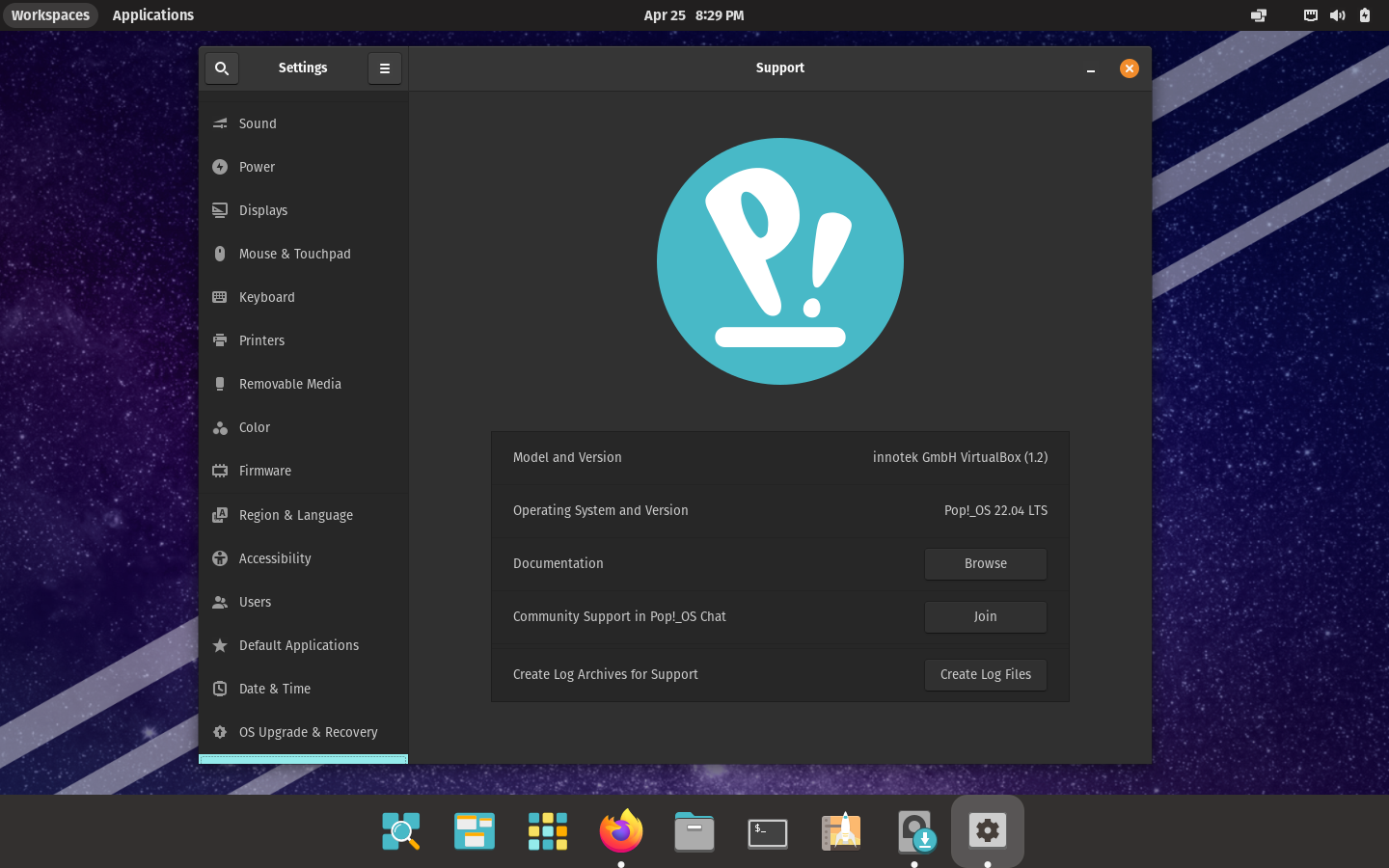The image size is (1389, 868).
Task: Click the Printers icon in sidebar
Action: pyautogui.click(x=220, y=340)
